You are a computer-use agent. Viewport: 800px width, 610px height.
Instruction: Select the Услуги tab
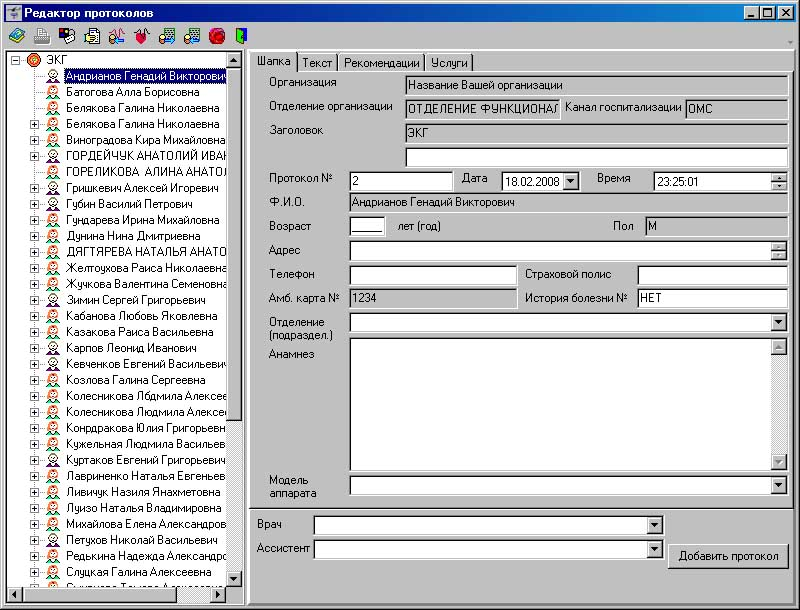(x=449, y=63)
